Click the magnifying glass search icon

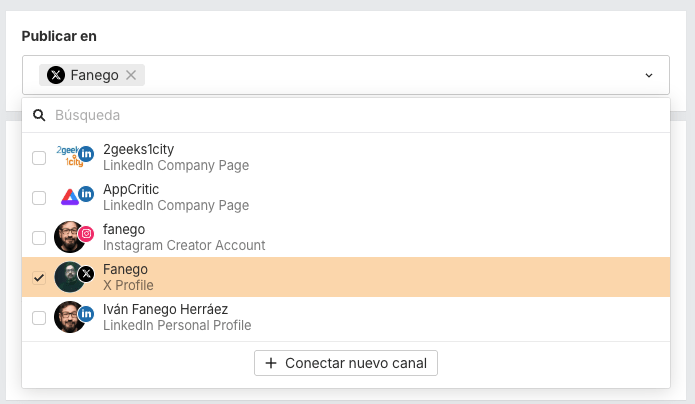coord(40,115)
